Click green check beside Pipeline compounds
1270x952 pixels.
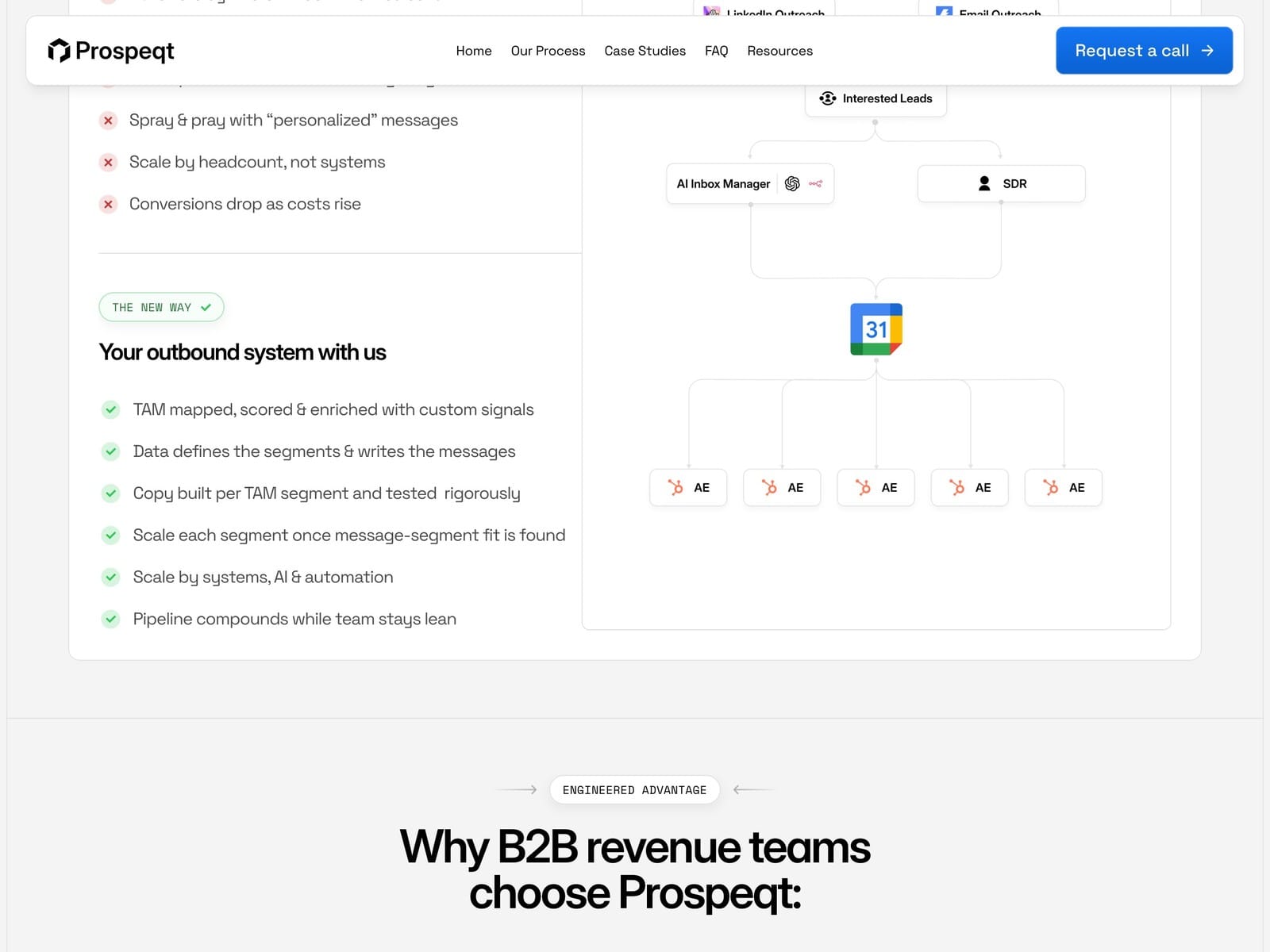[111, 619]
